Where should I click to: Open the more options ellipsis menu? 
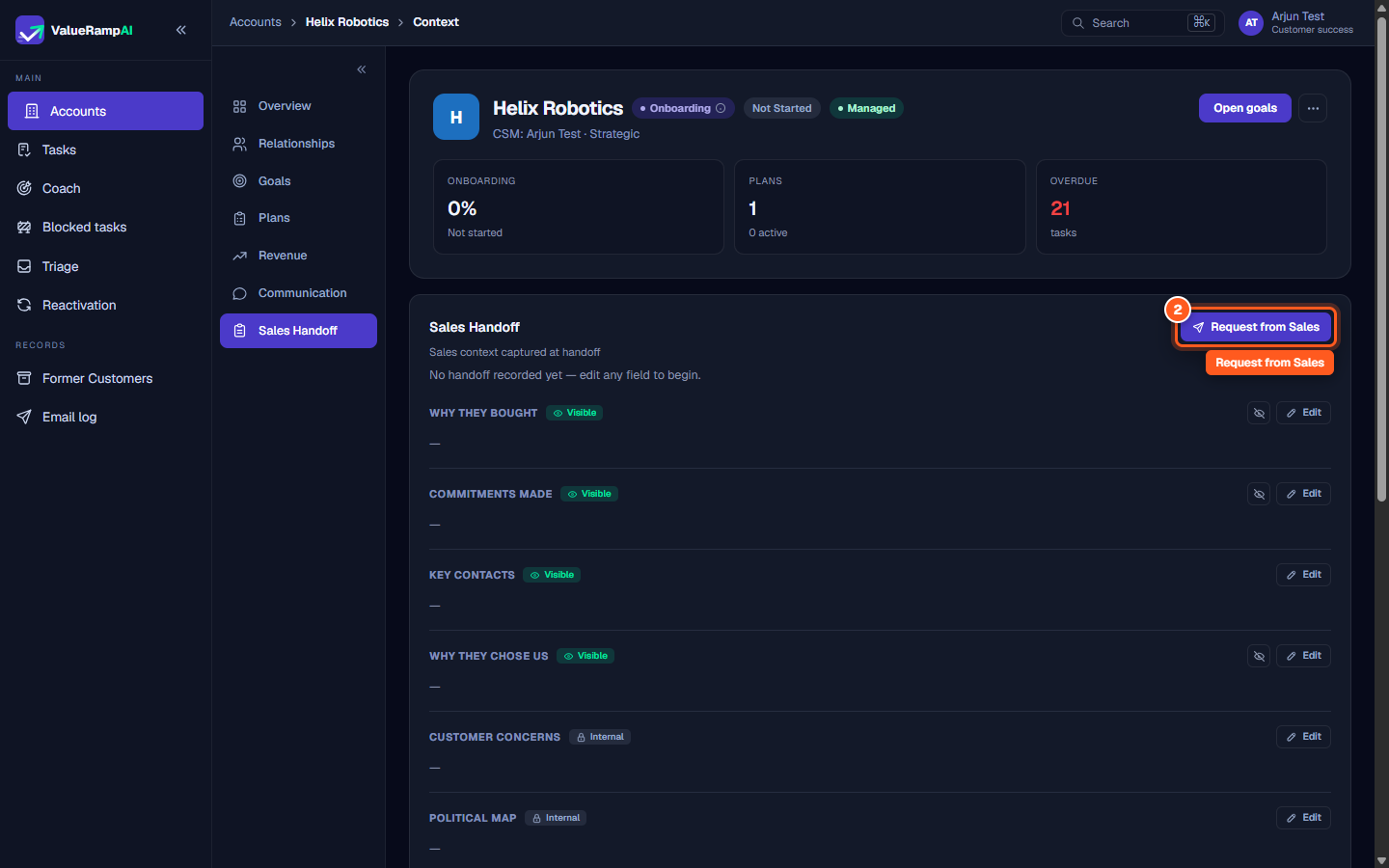tap(1313, 108)
